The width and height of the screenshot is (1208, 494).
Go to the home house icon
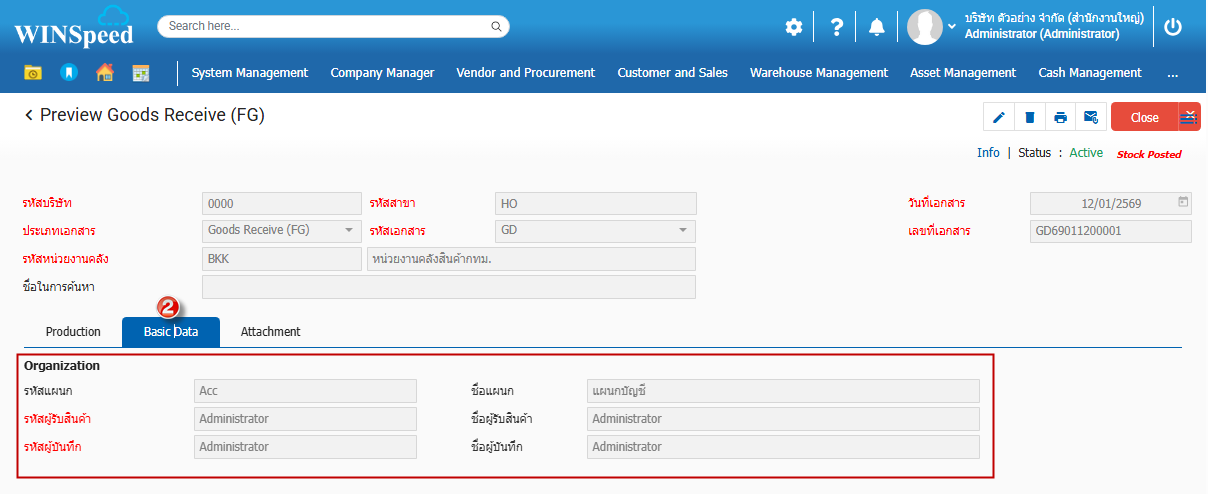(105, 73)
